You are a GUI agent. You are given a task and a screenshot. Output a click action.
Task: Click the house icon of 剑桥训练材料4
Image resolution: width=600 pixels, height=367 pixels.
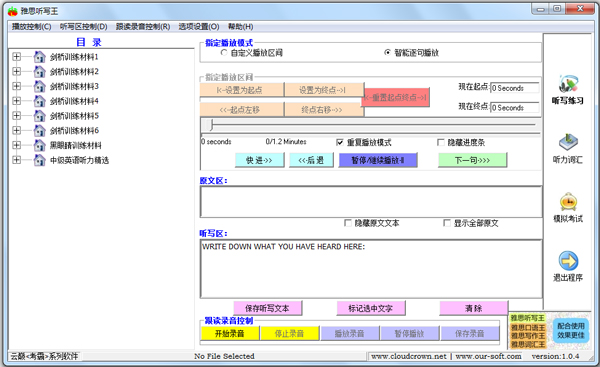tap(39, 101)
